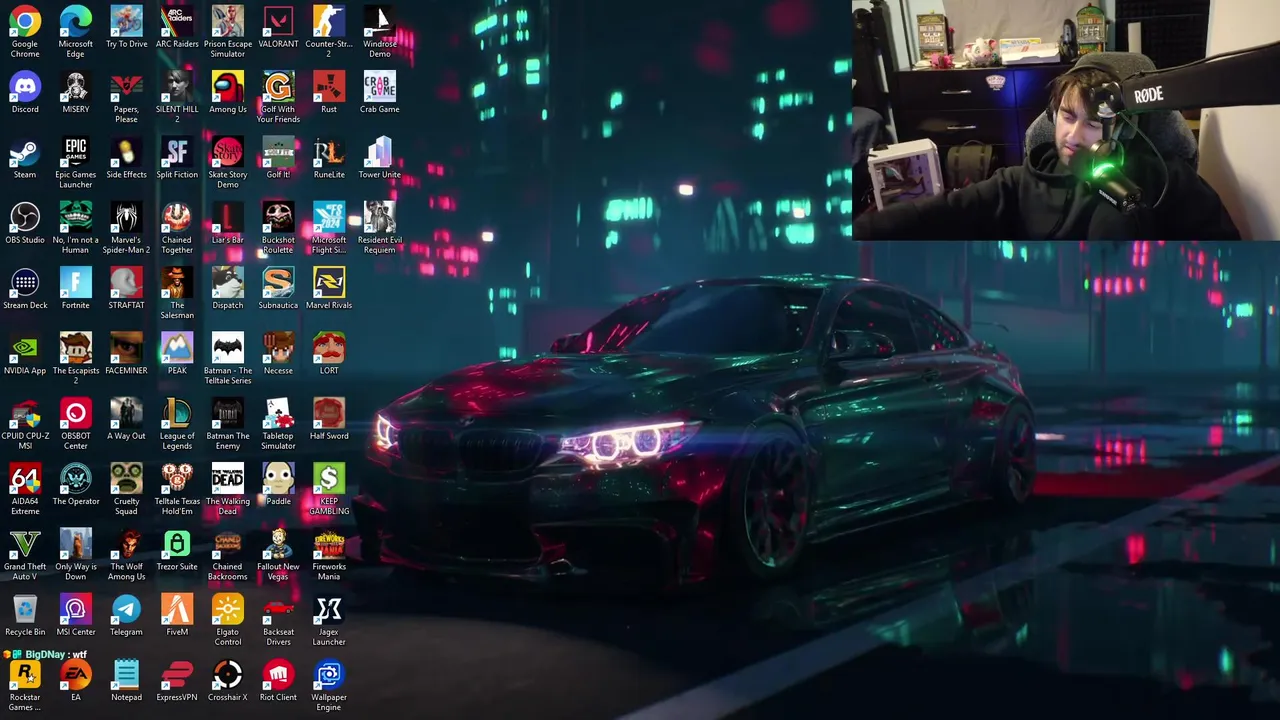Open the Crab Game shortcut

[x=380, y=92]
